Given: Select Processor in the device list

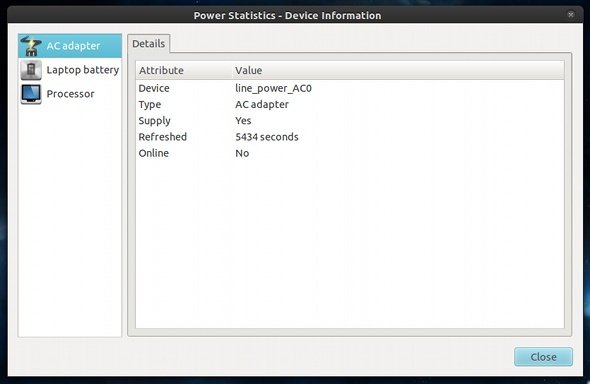Looking at the screenshot, I should pyautogui.click(x=70, y=94).
